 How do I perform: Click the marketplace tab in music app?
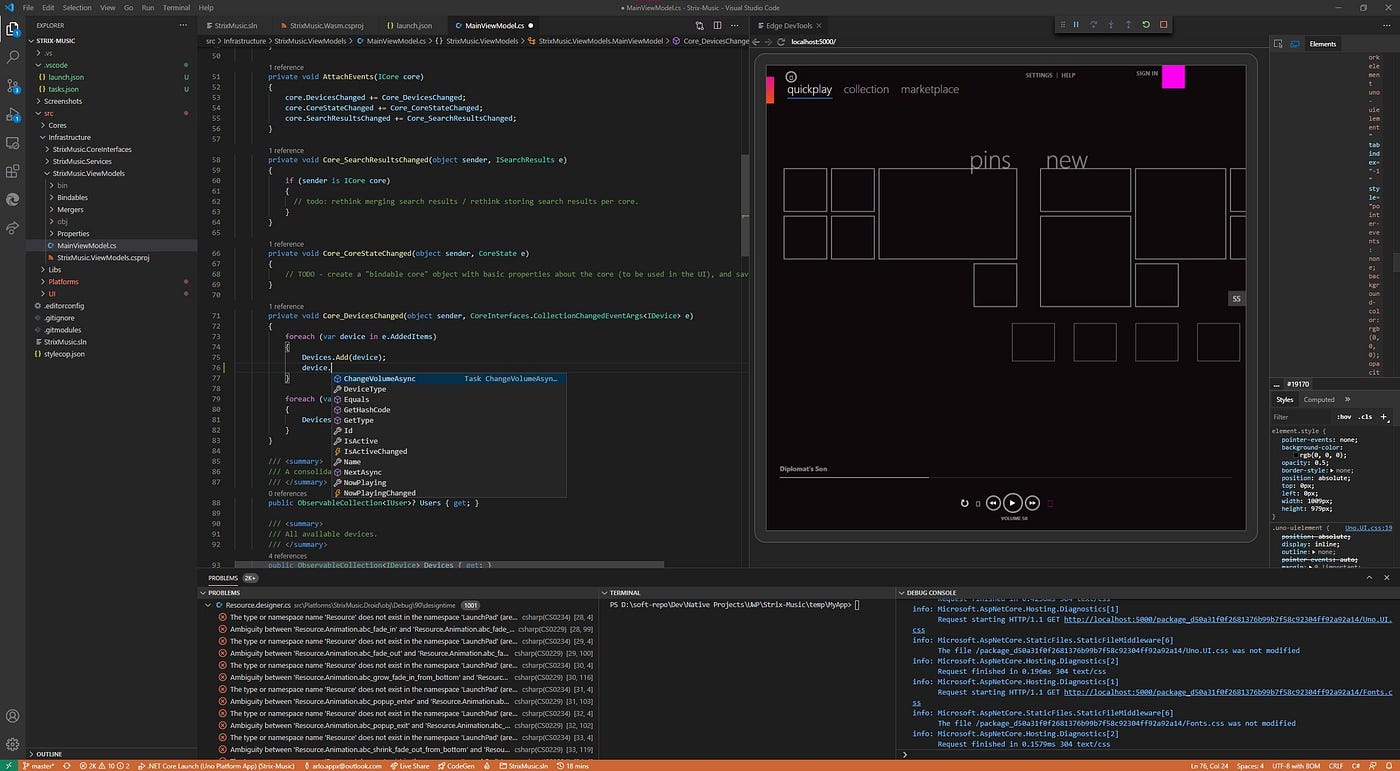(930, 89)
